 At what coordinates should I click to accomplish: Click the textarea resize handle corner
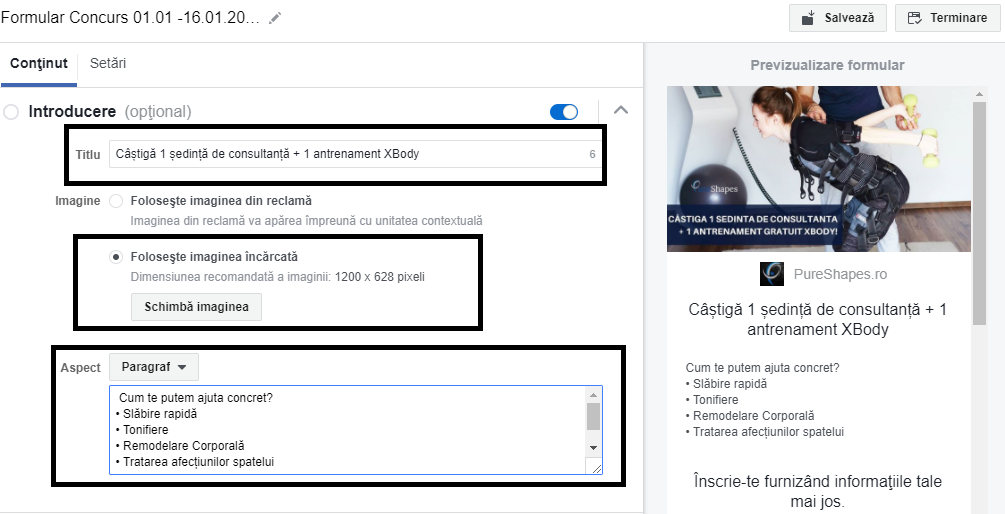597,468
